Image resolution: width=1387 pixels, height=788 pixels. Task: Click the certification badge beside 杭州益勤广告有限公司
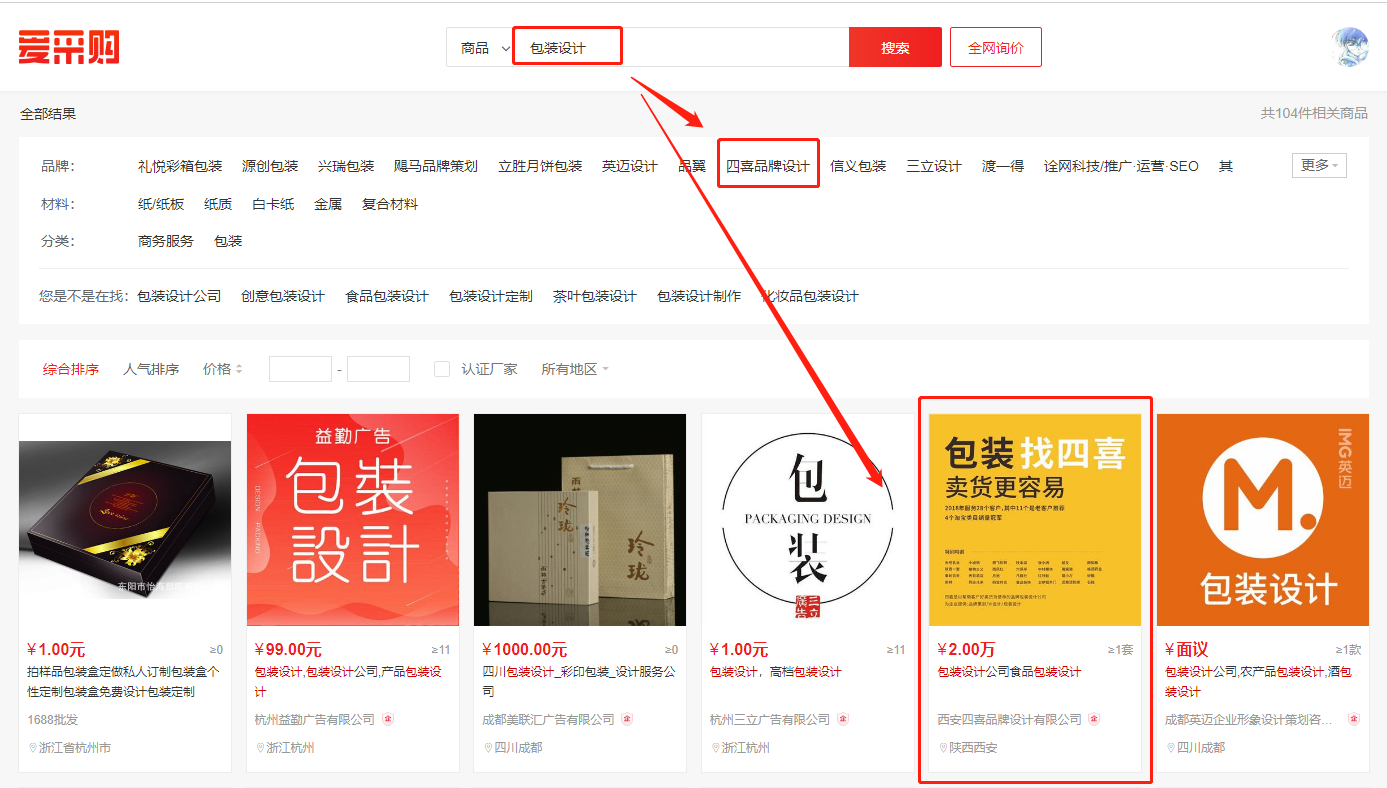coord(389,719)
